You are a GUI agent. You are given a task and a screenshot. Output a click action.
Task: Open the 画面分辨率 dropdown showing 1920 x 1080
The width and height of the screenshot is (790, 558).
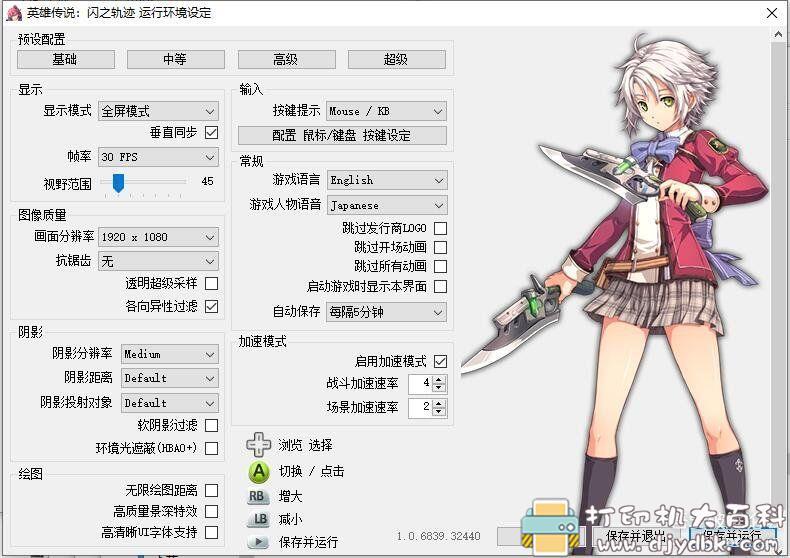pyautogui.click(x=158, y=237)
